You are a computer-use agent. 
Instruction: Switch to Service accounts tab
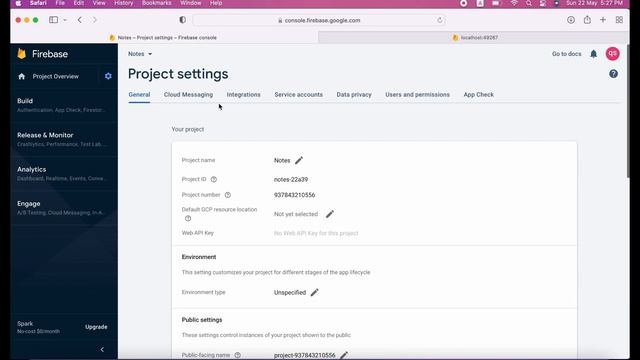coord(298,94)
